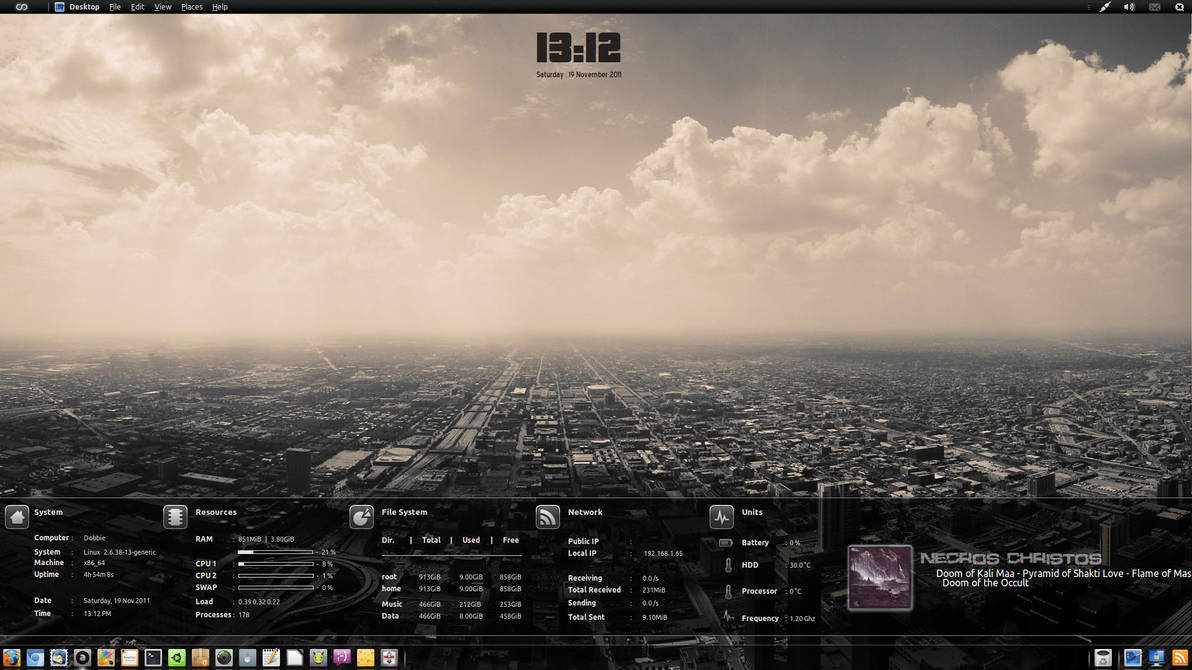Open the green Ubuntu logo dock icon
Screen dimensions: 1192x670
[x=176, y=658]
